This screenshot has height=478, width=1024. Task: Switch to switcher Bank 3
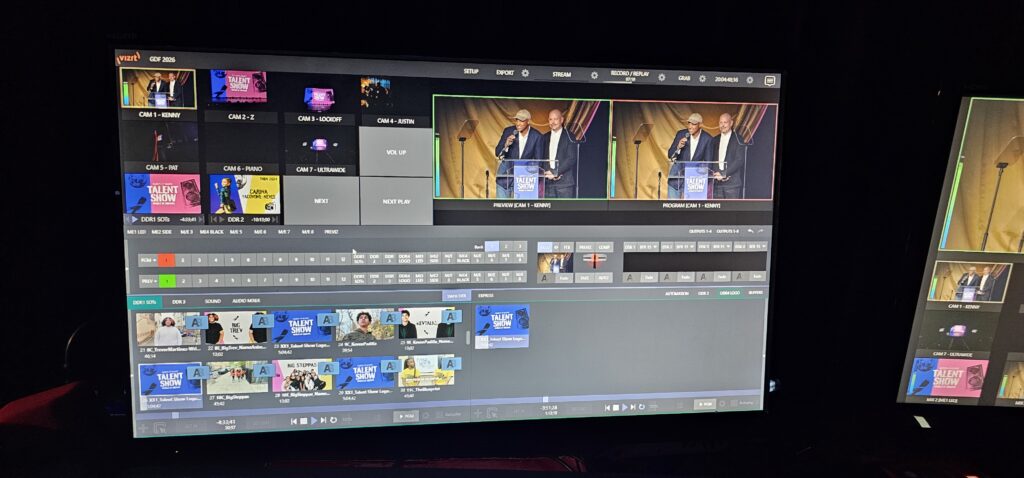tap(520, 247)
